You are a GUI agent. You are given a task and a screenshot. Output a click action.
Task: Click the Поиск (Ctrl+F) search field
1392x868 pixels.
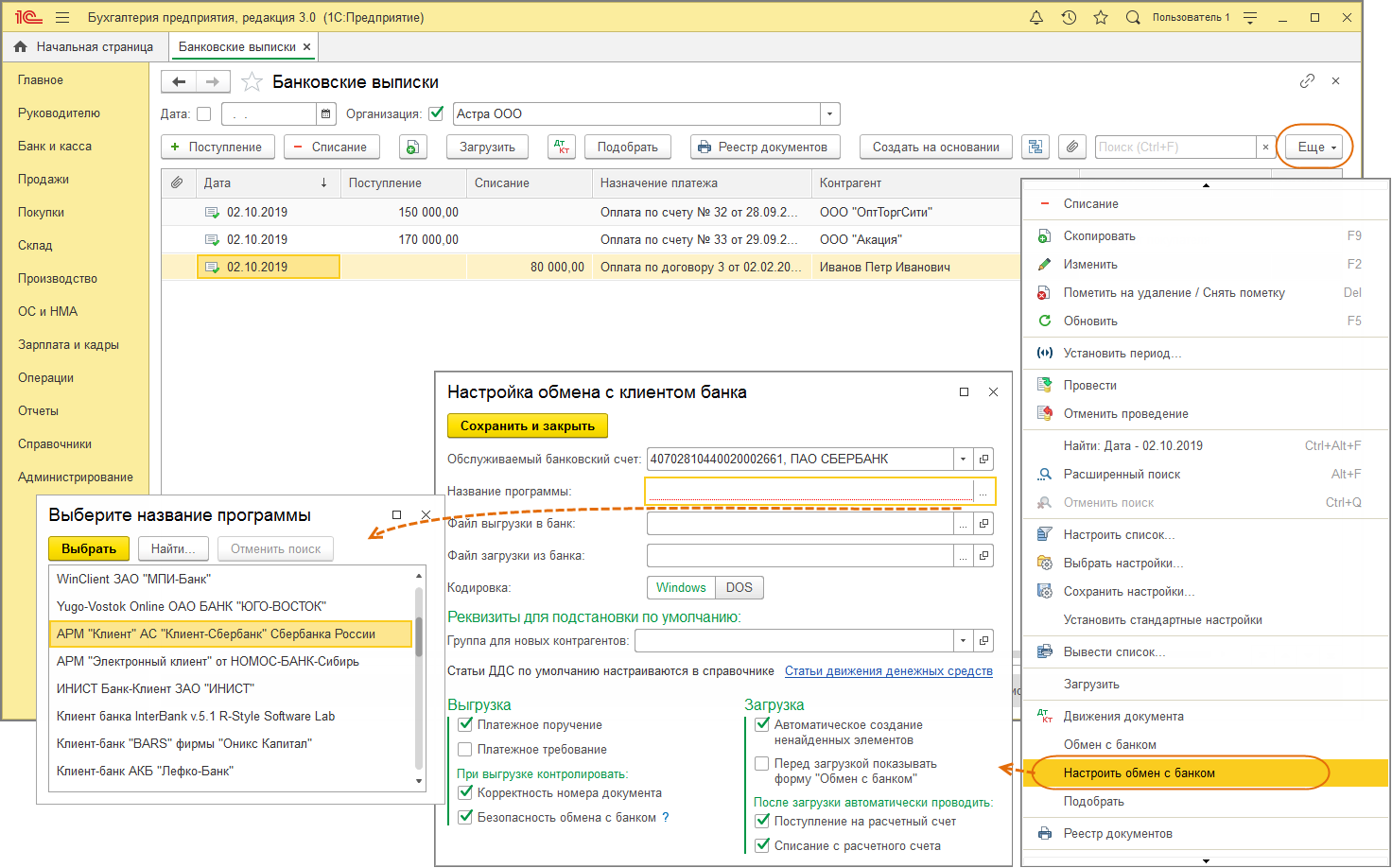click(x=1175, y=147)
